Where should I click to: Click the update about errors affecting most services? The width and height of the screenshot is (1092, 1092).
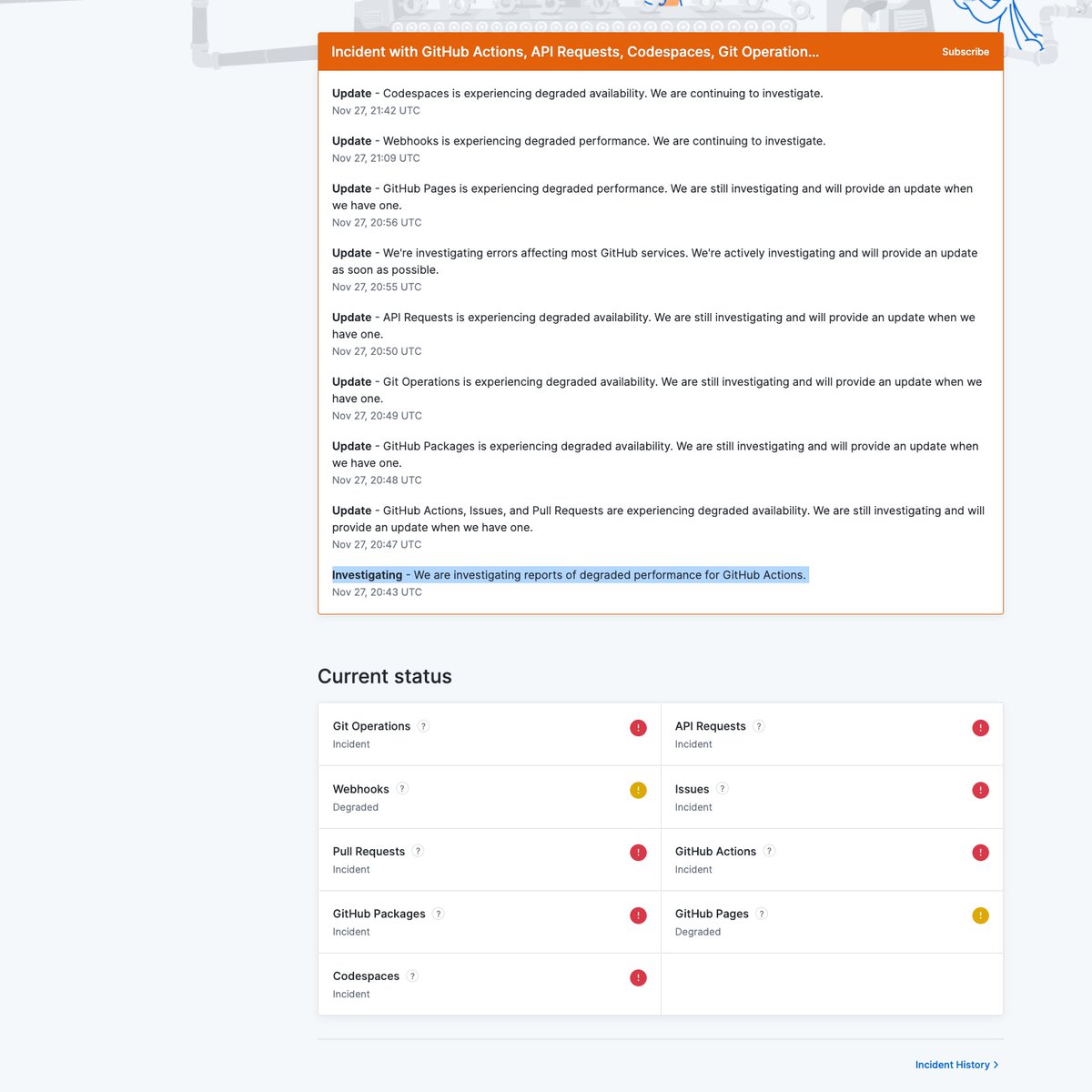[654, 261]
